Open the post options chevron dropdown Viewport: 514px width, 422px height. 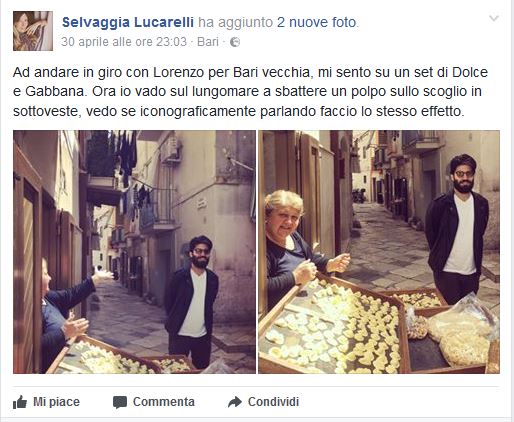point(494,18)
